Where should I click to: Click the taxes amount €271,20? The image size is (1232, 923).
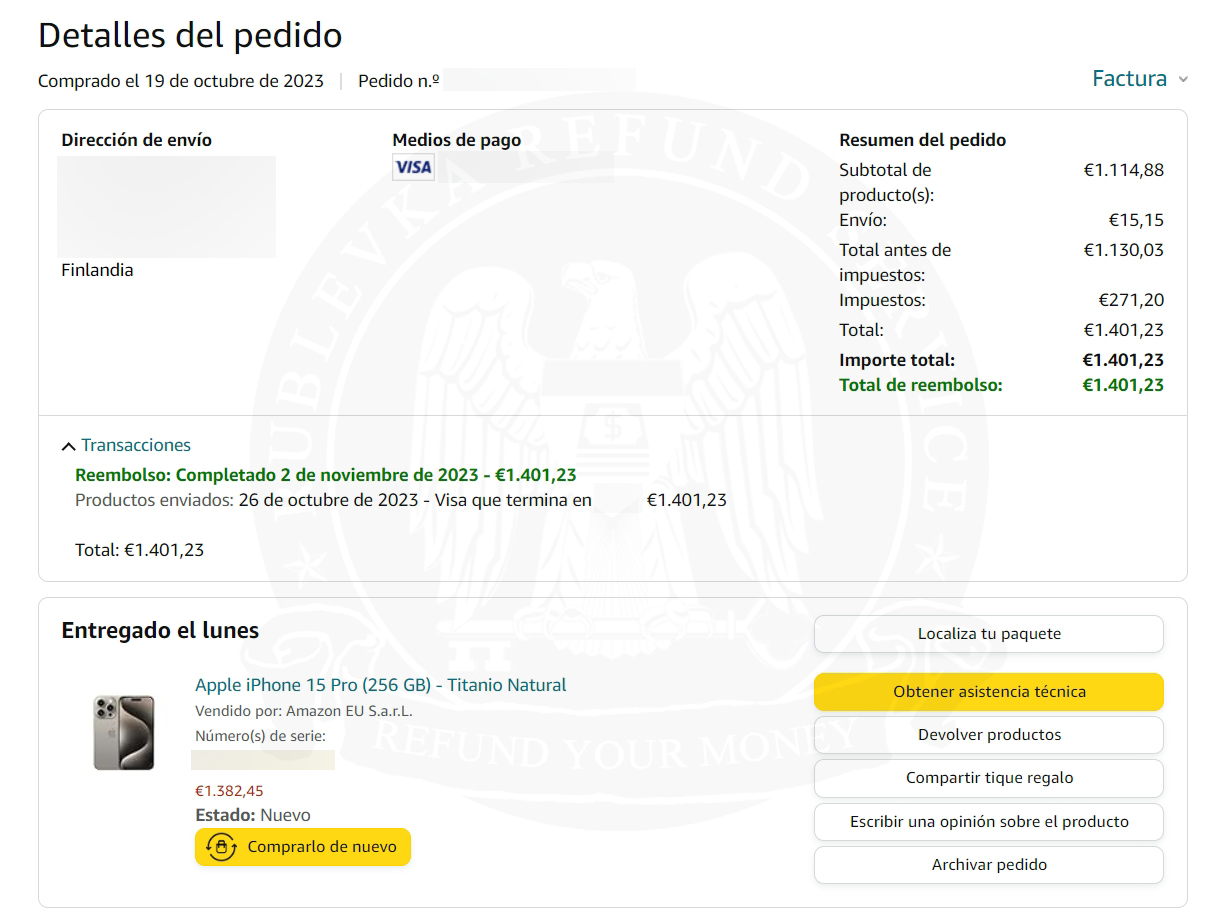tap(1131, 300)
